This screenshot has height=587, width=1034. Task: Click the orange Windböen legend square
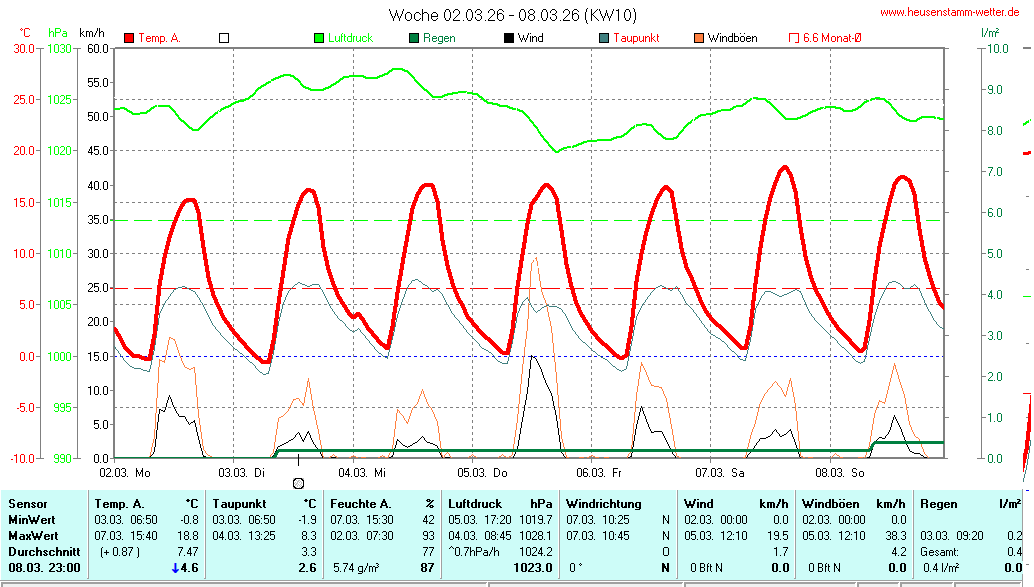pos(699,38)
